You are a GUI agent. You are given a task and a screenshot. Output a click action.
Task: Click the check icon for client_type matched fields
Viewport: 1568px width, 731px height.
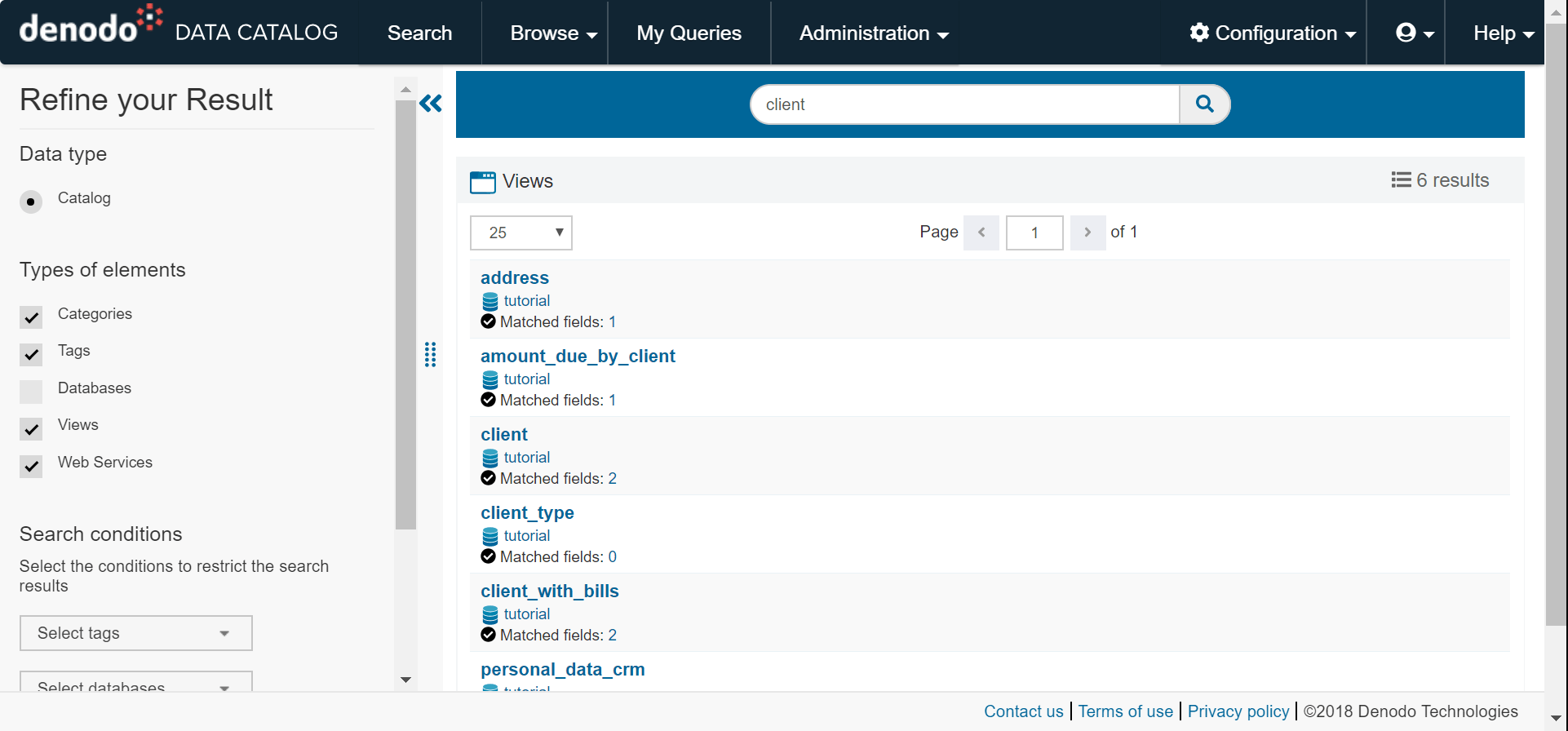coord(489,556)
